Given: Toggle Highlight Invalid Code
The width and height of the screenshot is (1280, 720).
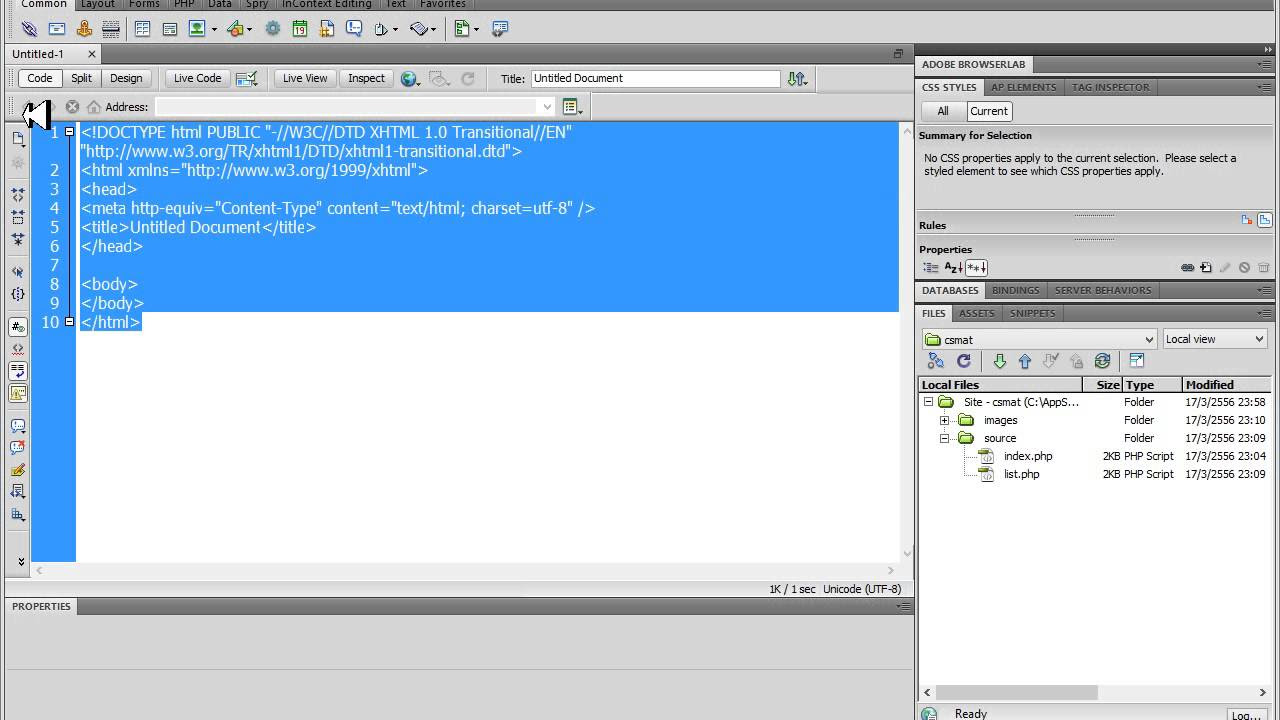Looking at the screenshot, I should [x=18, y=349].
